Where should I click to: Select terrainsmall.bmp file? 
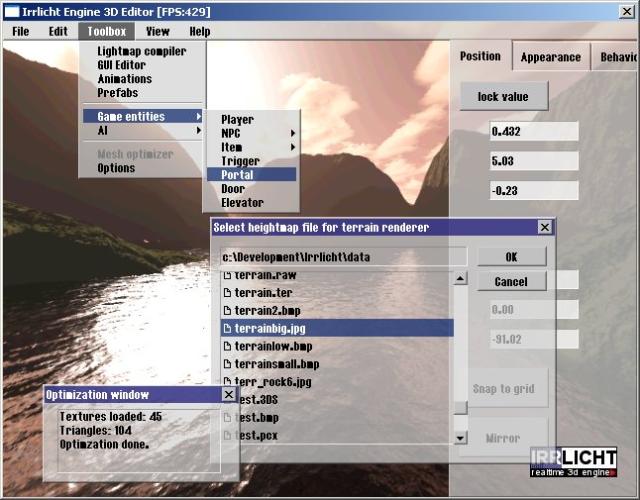[337, 364]
